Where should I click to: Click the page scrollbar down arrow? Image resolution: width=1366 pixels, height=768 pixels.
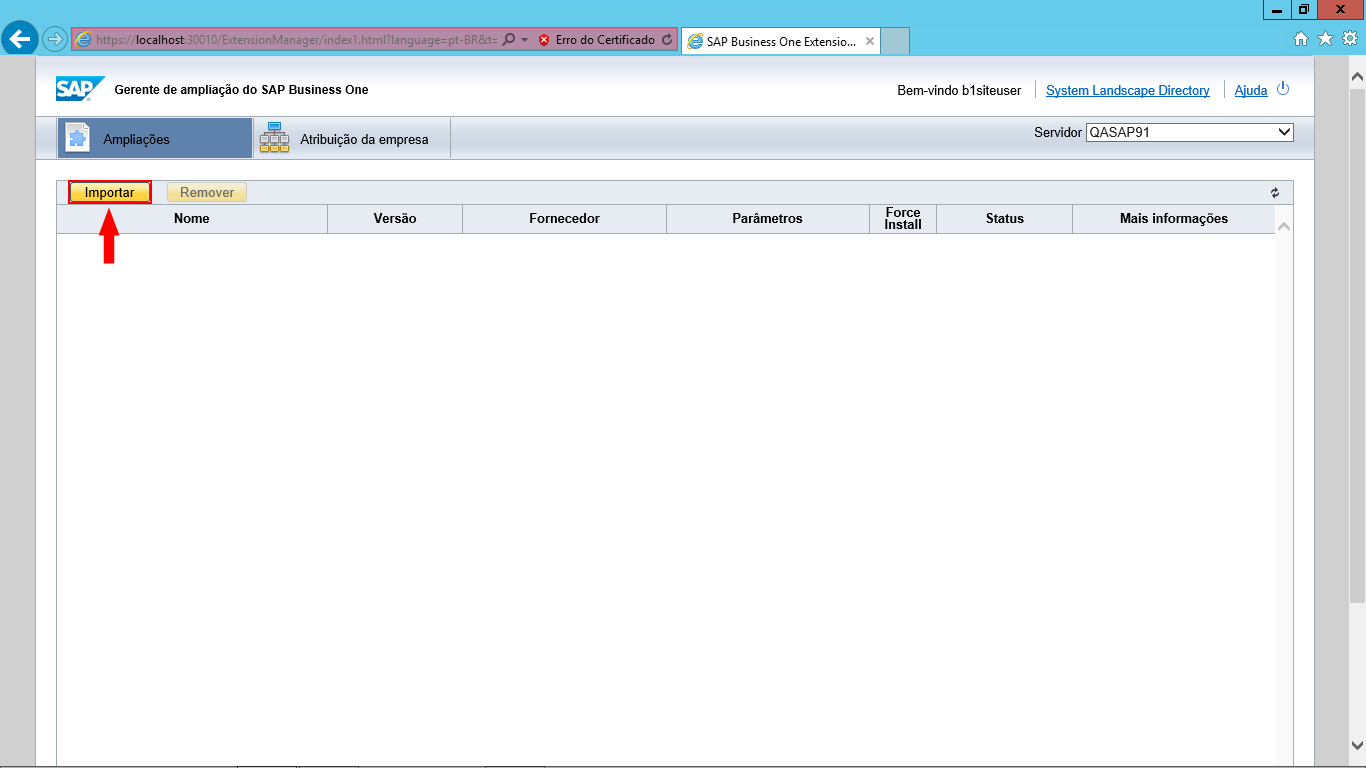click(1357, 745)
